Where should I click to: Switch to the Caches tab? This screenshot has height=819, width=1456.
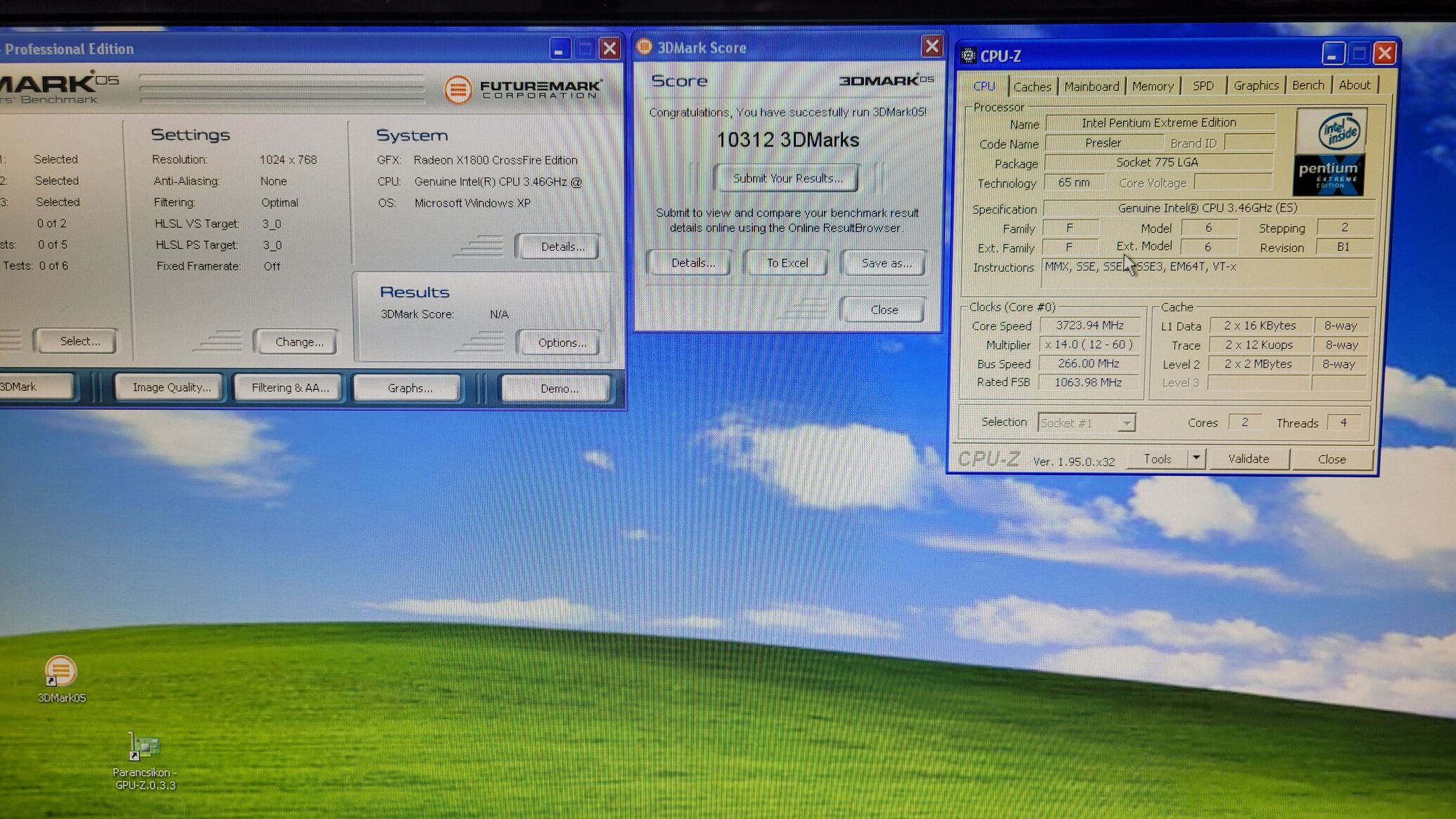pyautogui.click(x=1032, y=86)
